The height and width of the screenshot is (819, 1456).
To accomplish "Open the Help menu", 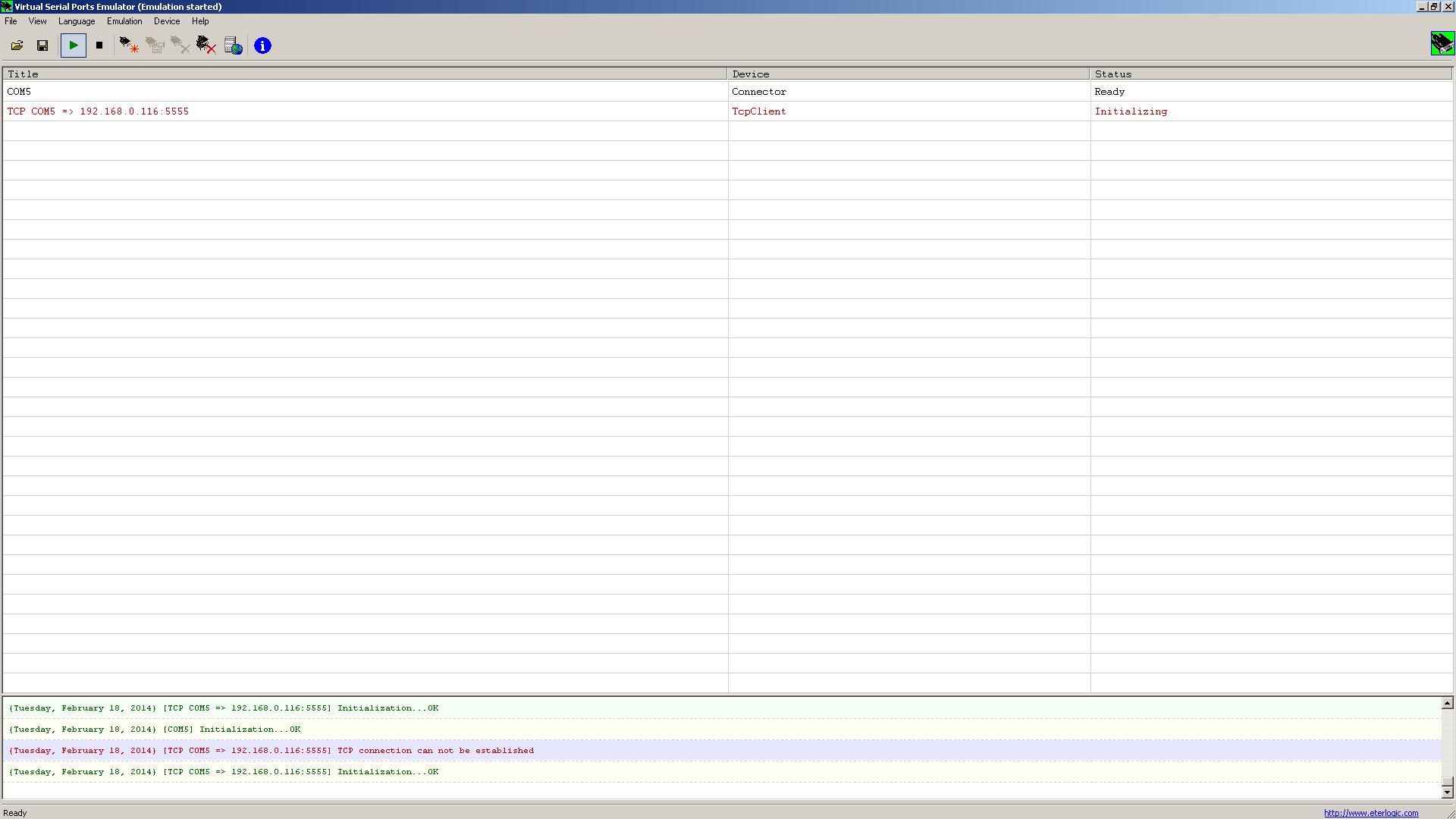I will coord(199,21).
